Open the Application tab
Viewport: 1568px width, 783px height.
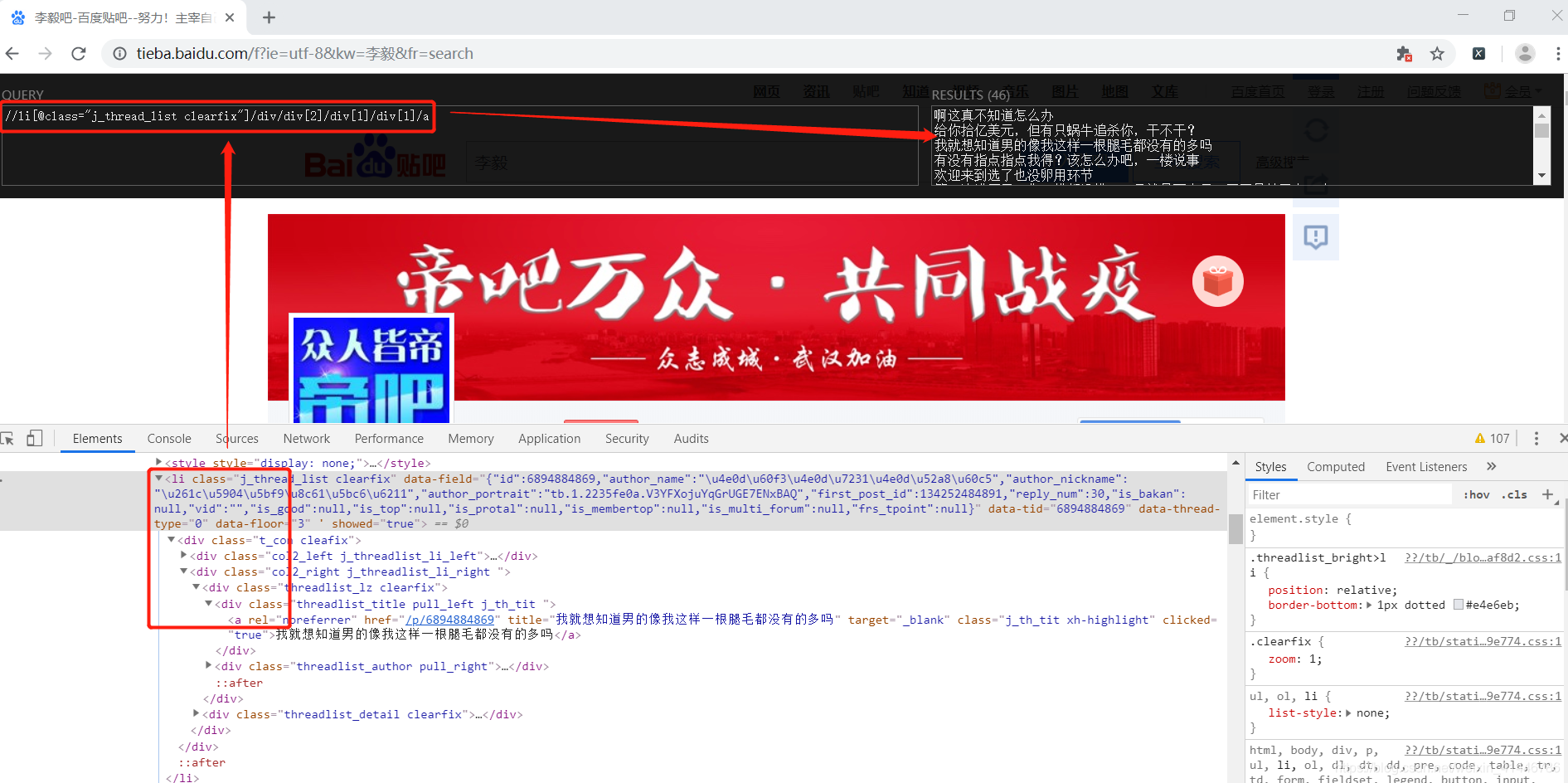[550, 439]
